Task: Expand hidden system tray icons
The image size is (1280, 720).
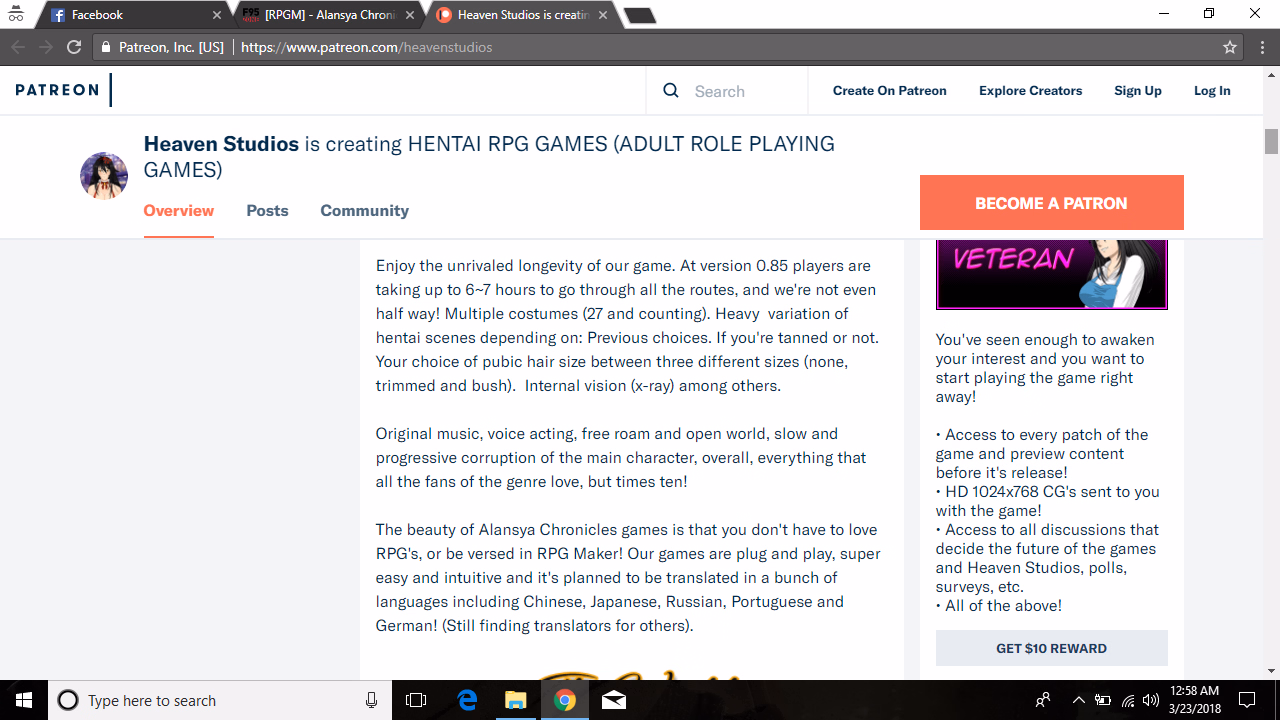Action: (1078, 700)
